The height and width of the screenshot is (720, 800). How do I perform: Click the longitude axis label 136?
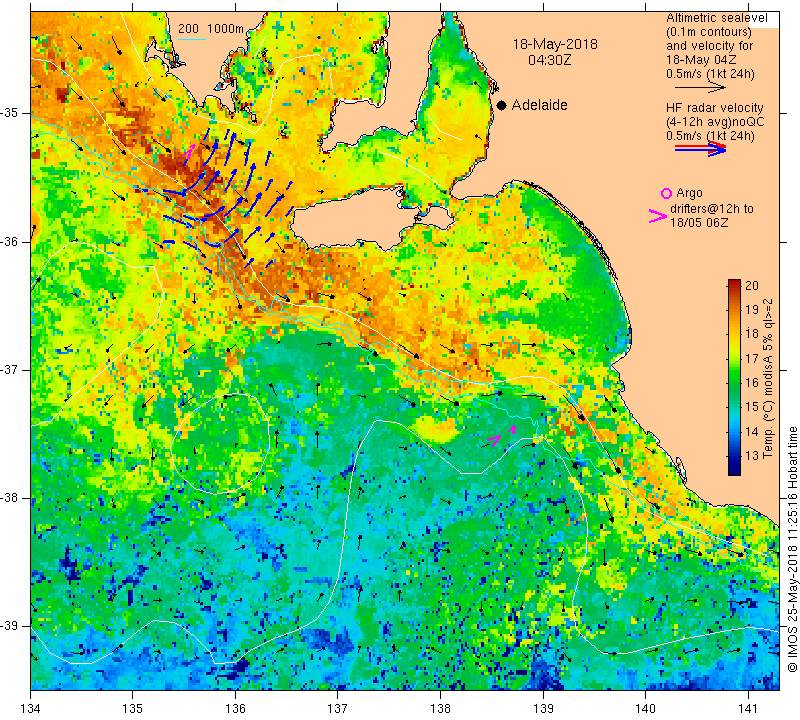(x=235, y=708)
